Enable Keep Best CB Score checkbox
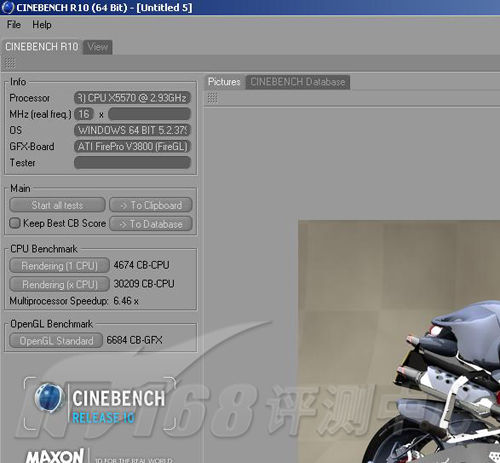 [x=15, y=223]
